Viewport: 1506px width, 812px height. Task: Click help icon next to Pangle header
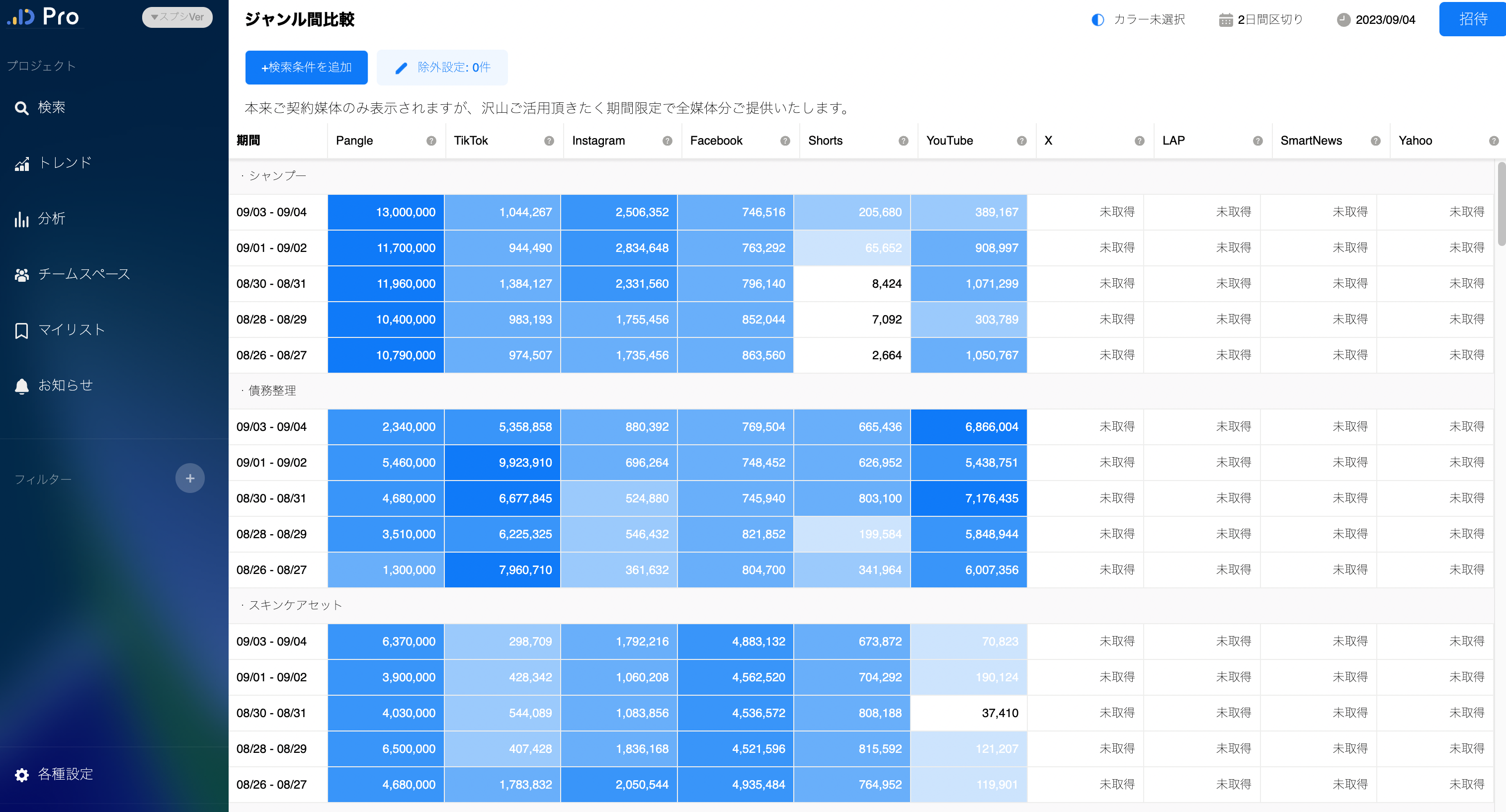click(x=431, y=141)
